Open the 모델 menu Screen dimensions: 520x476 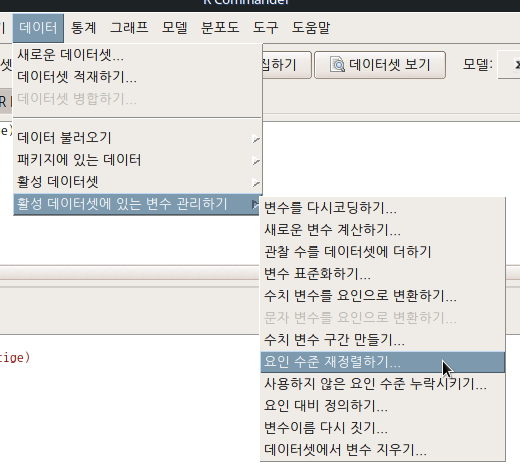(174, 28)
